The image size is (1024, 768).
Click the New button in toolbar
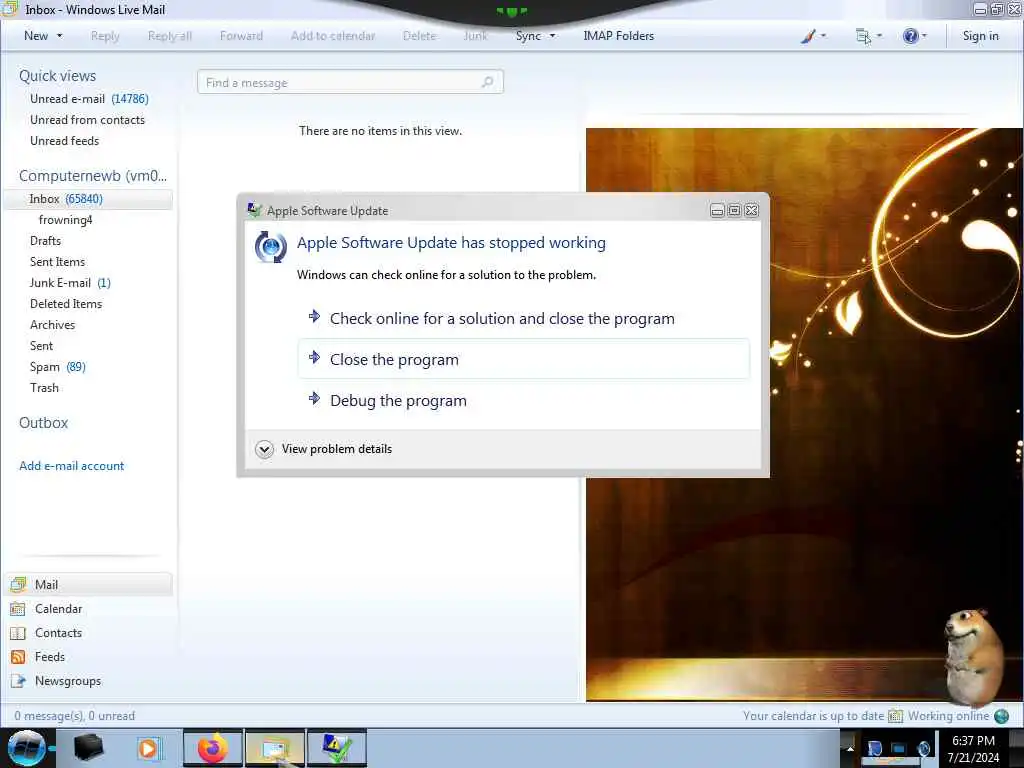click(36, 36)
